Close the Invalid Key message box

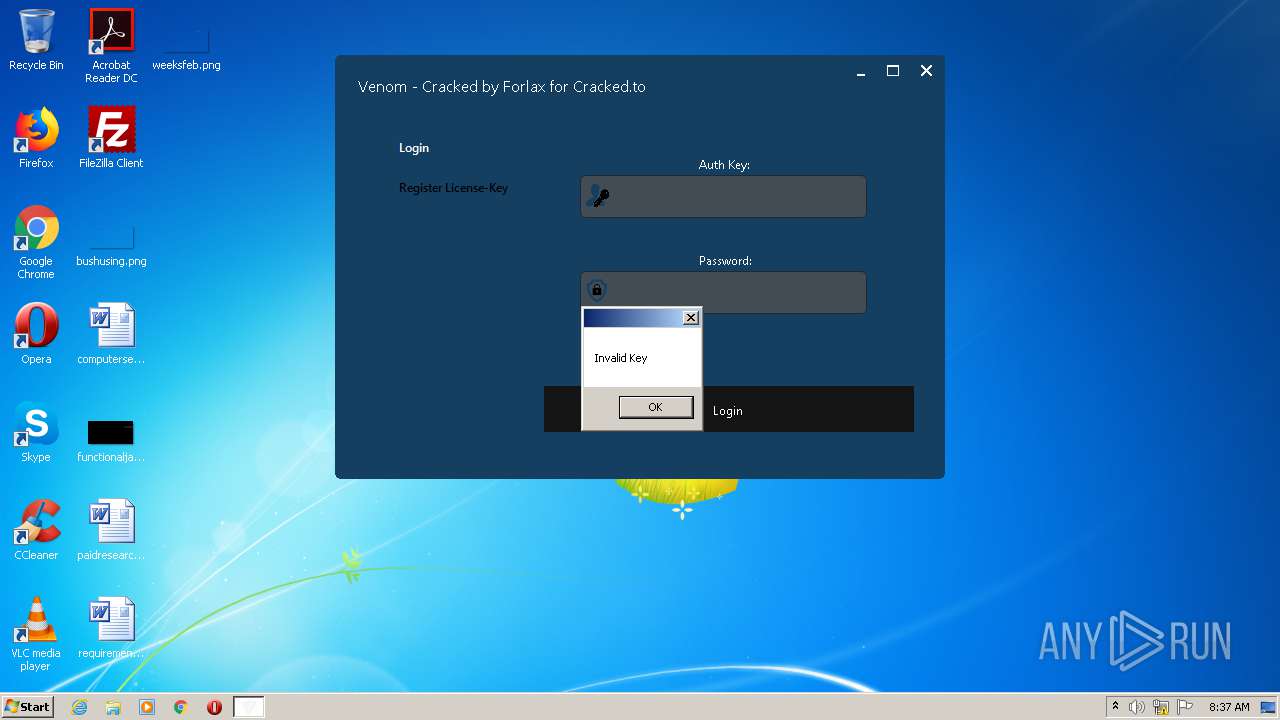(x=690, y=318)
